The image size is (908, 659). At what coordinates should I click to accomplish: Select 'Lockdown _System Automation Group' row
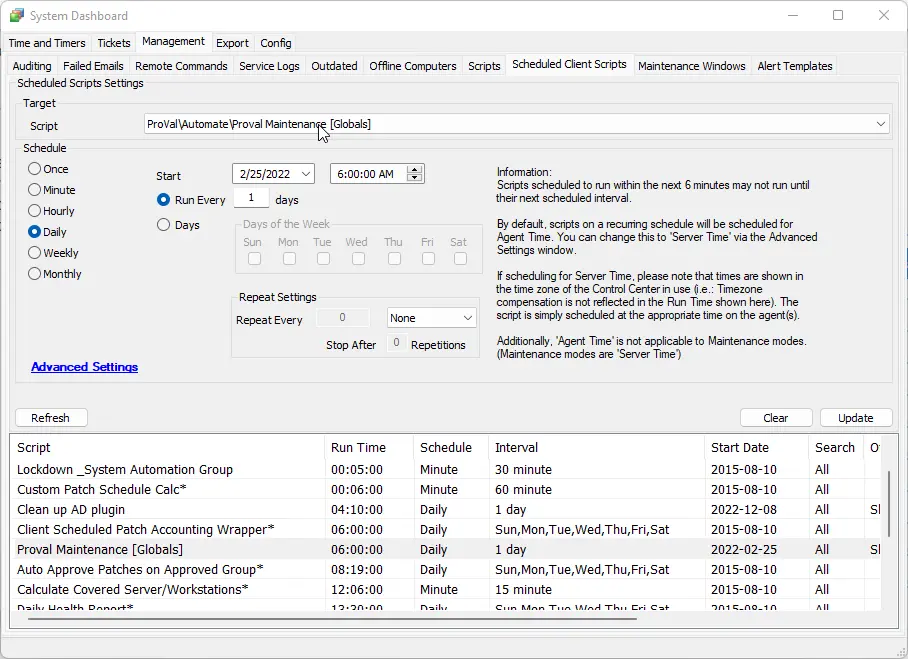446,469
